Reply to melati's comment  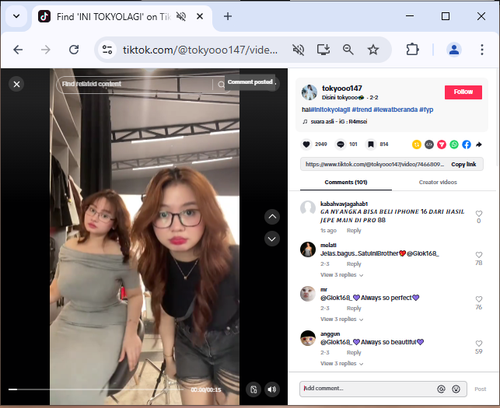[x=354, y=264]
